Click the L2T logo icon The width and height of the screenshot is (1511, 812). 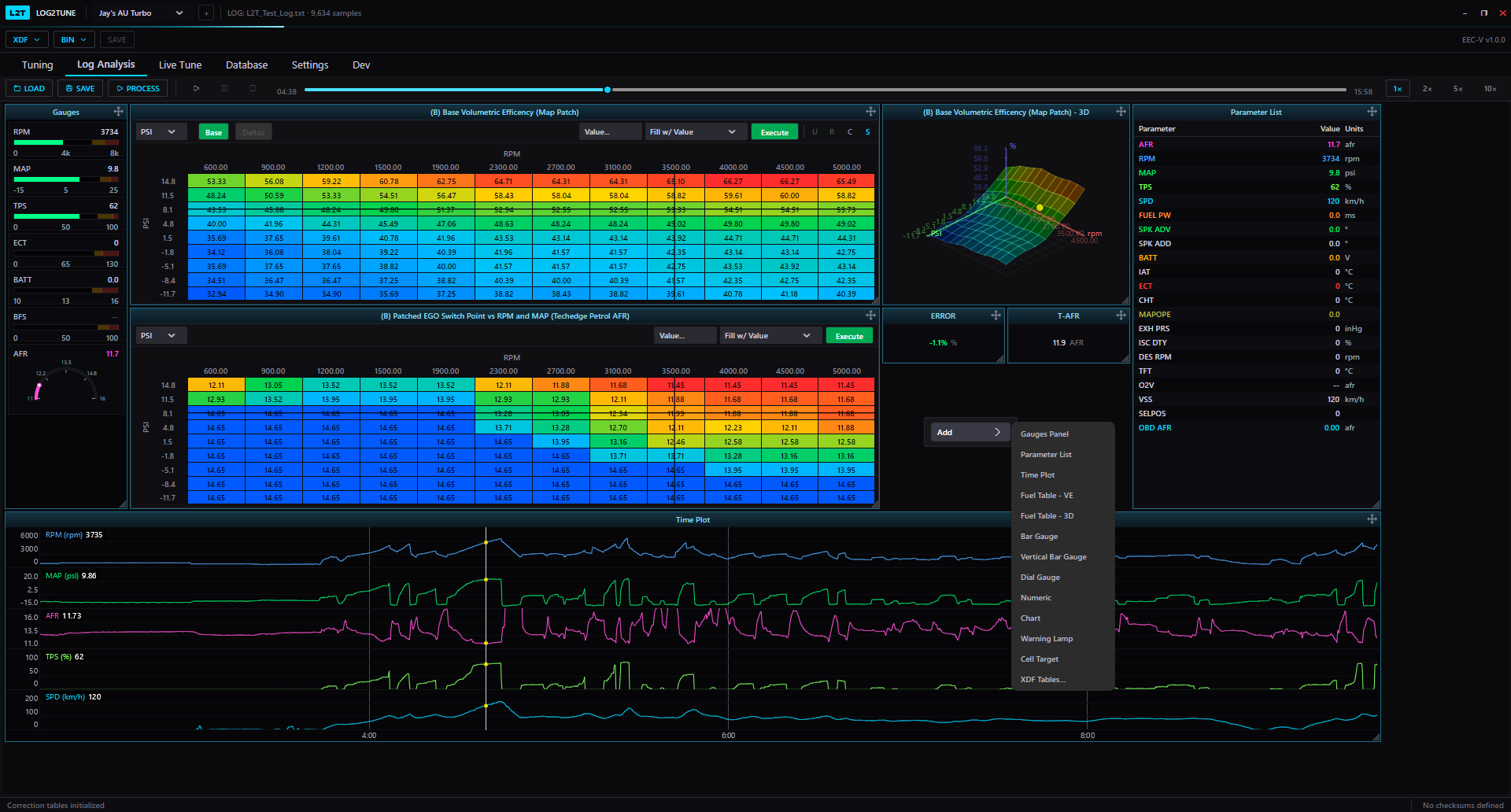[x=18, y=13]
